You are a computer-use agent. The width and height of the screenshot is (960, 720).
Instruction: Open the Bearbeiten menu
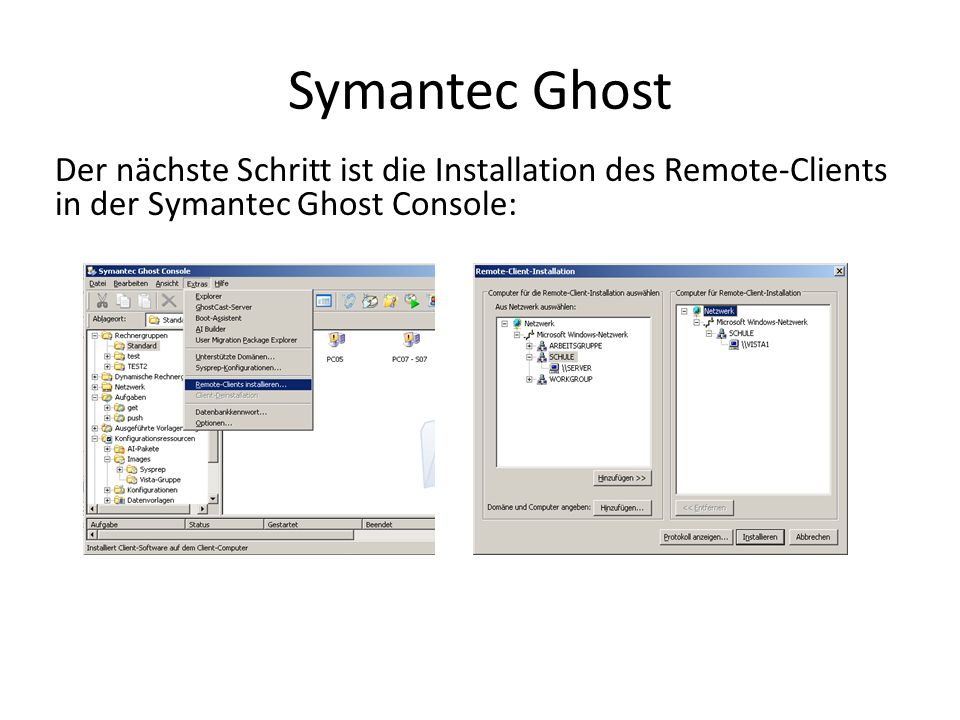130,283
